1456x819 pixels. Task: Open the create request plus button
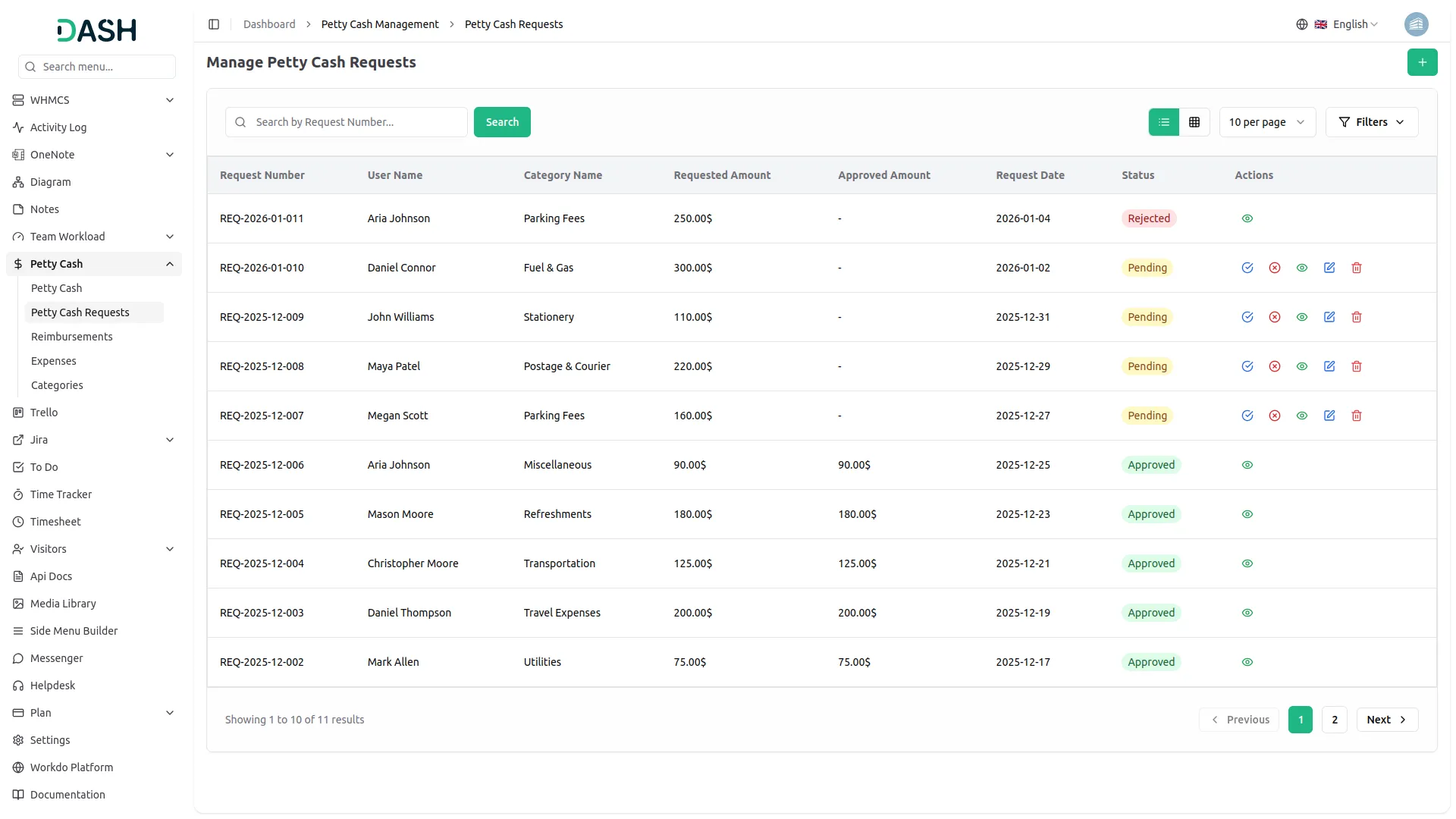tap(1423, 62)
